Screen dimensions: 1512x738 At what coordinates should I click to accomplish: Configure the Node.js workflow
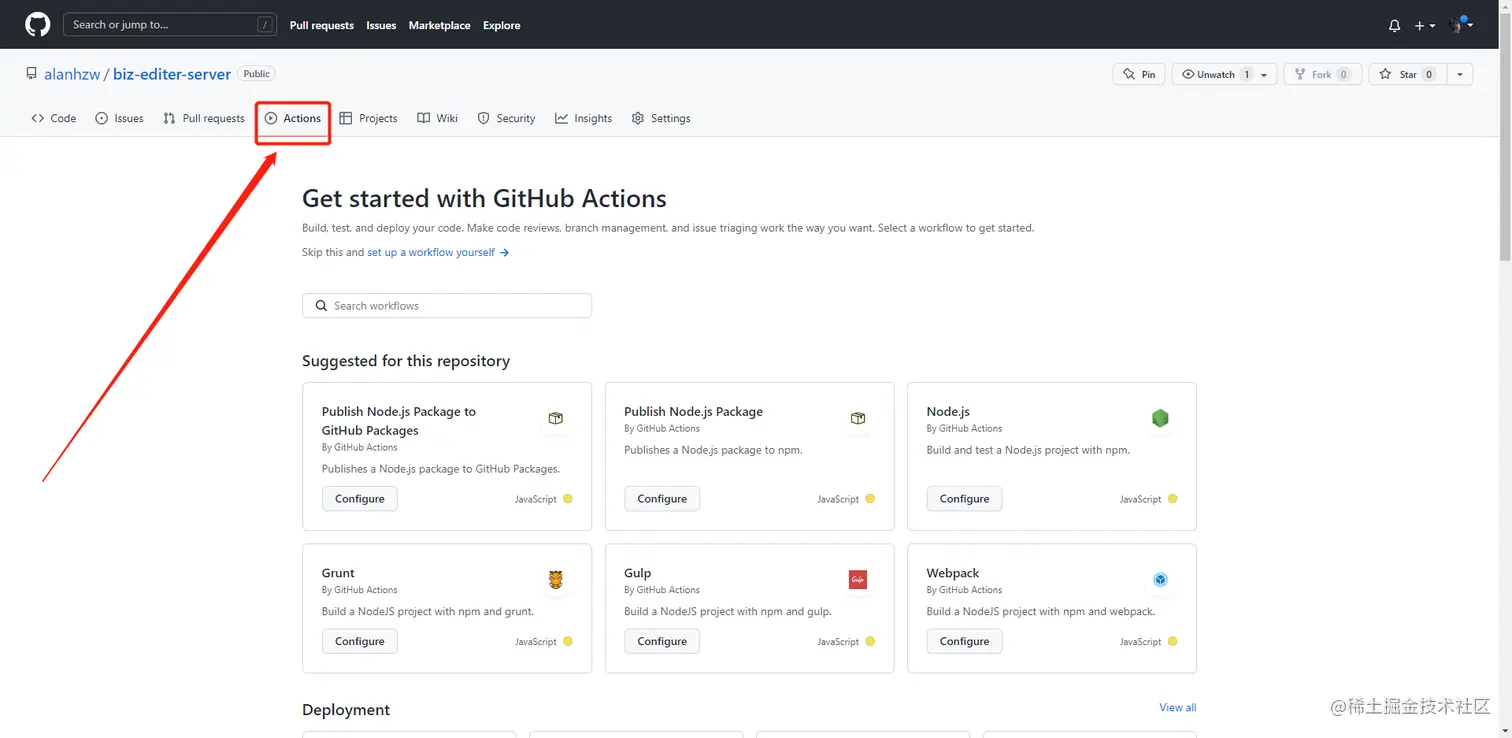[964, 499]
